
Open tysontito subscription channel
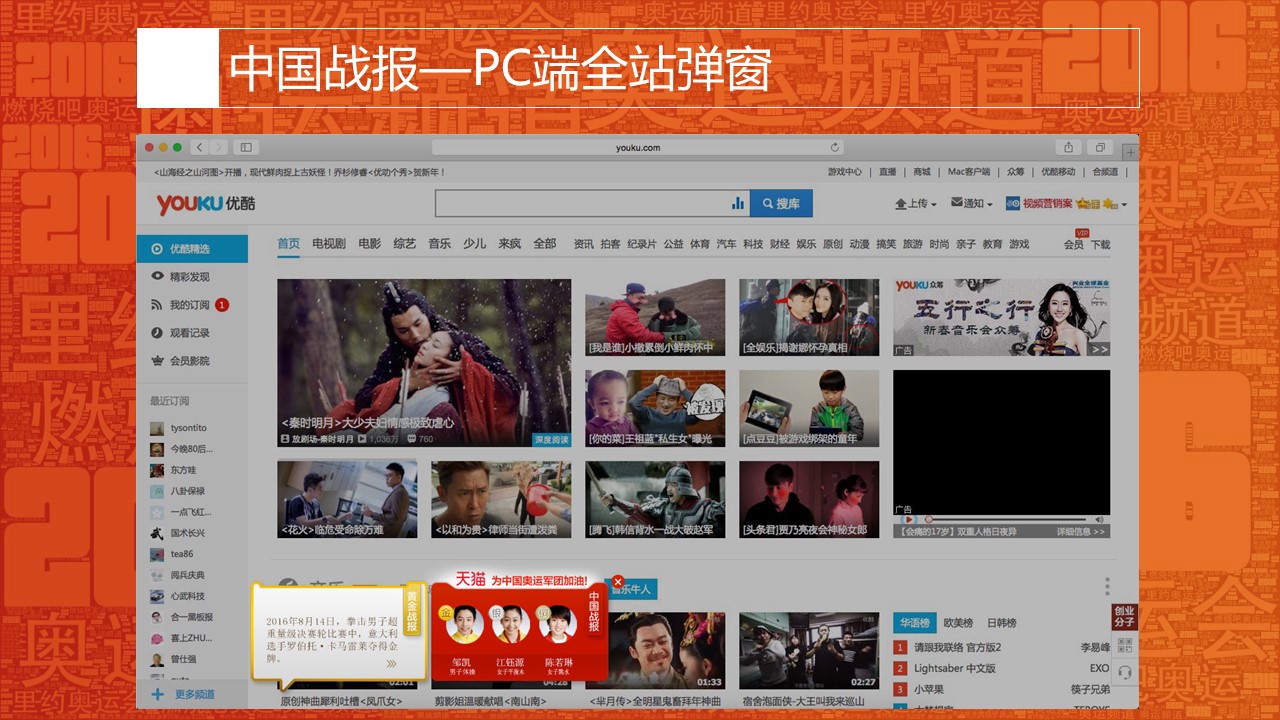click(179, 428)
